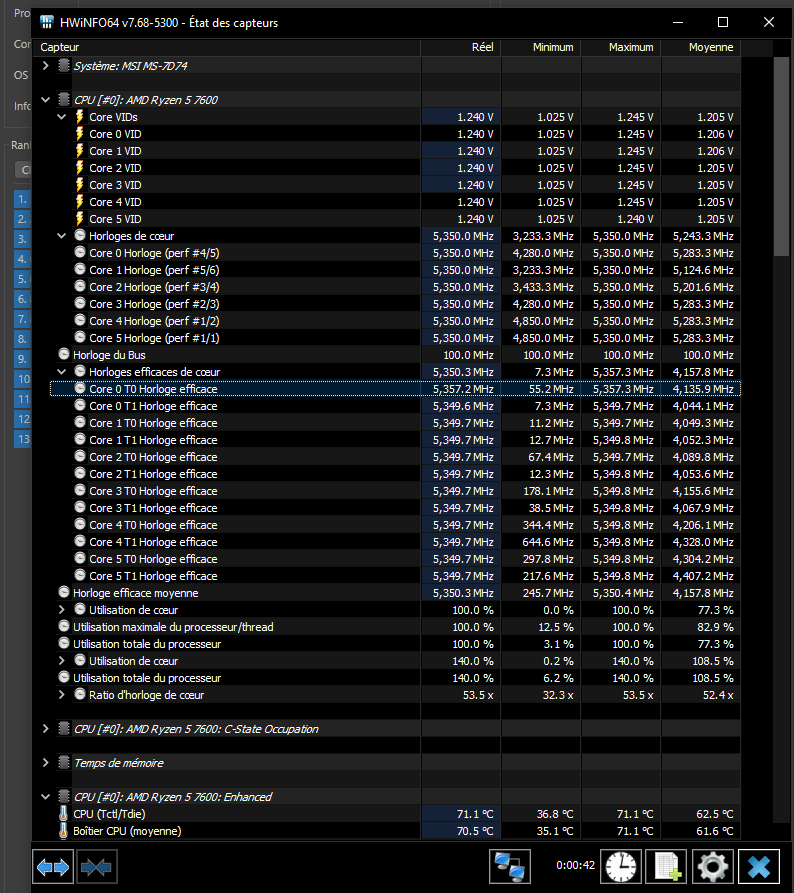Select Core 5 Horloge (perf #1/1) row
Image resolution: width=794 pixels, height=893 pixels.
tap(396, 338)
